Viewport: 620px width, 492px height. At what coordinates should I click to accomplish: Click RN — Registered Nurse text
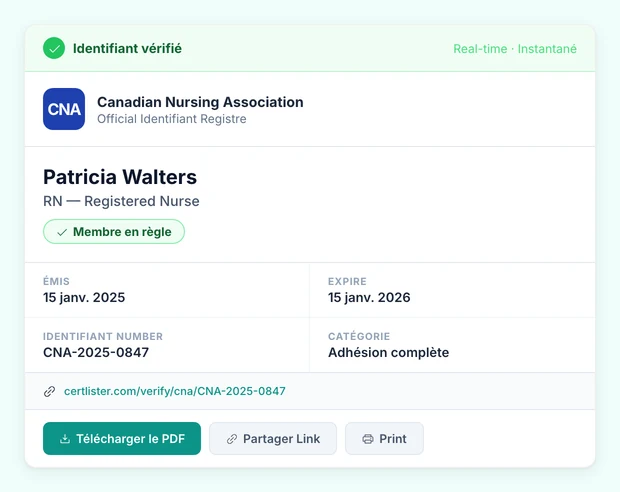pyautogui.click(x=121, y=201)
